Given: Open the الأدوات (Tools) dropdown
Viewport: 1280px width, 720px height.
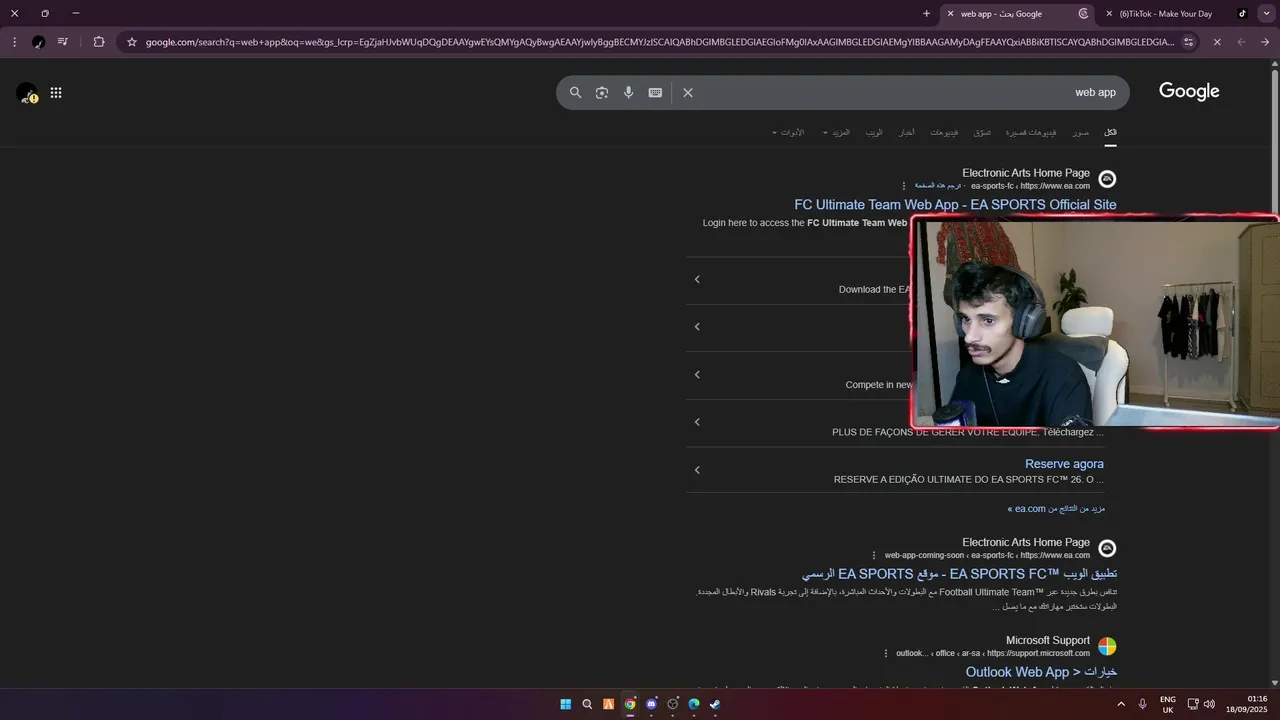Looking at the screenshot, I should point(788,132).
